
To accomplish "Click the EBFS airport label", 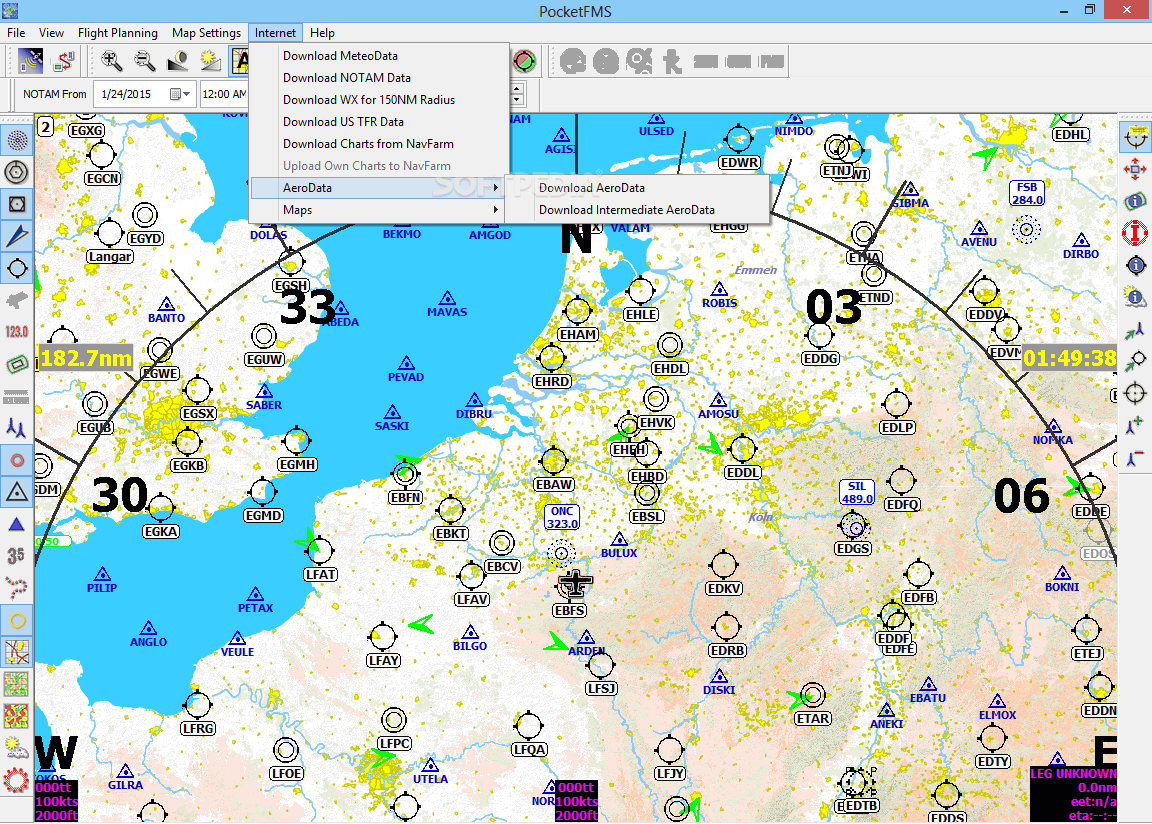I will pyautogui.click(x=570, y=610).
